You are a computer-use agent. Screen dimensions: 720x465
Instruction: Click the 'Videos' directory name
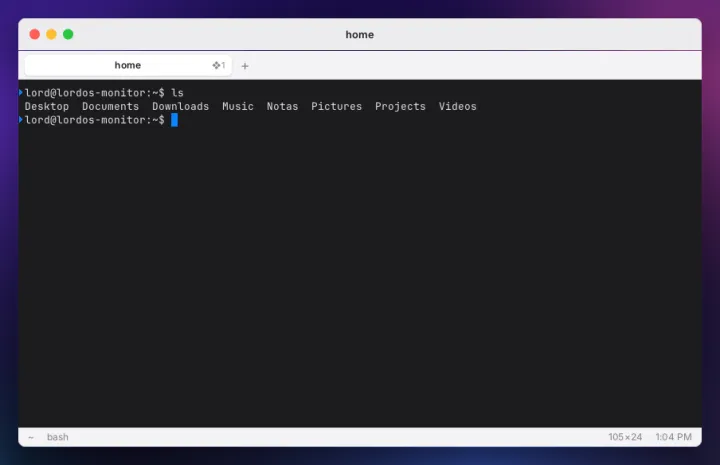(x=458, y=106)
